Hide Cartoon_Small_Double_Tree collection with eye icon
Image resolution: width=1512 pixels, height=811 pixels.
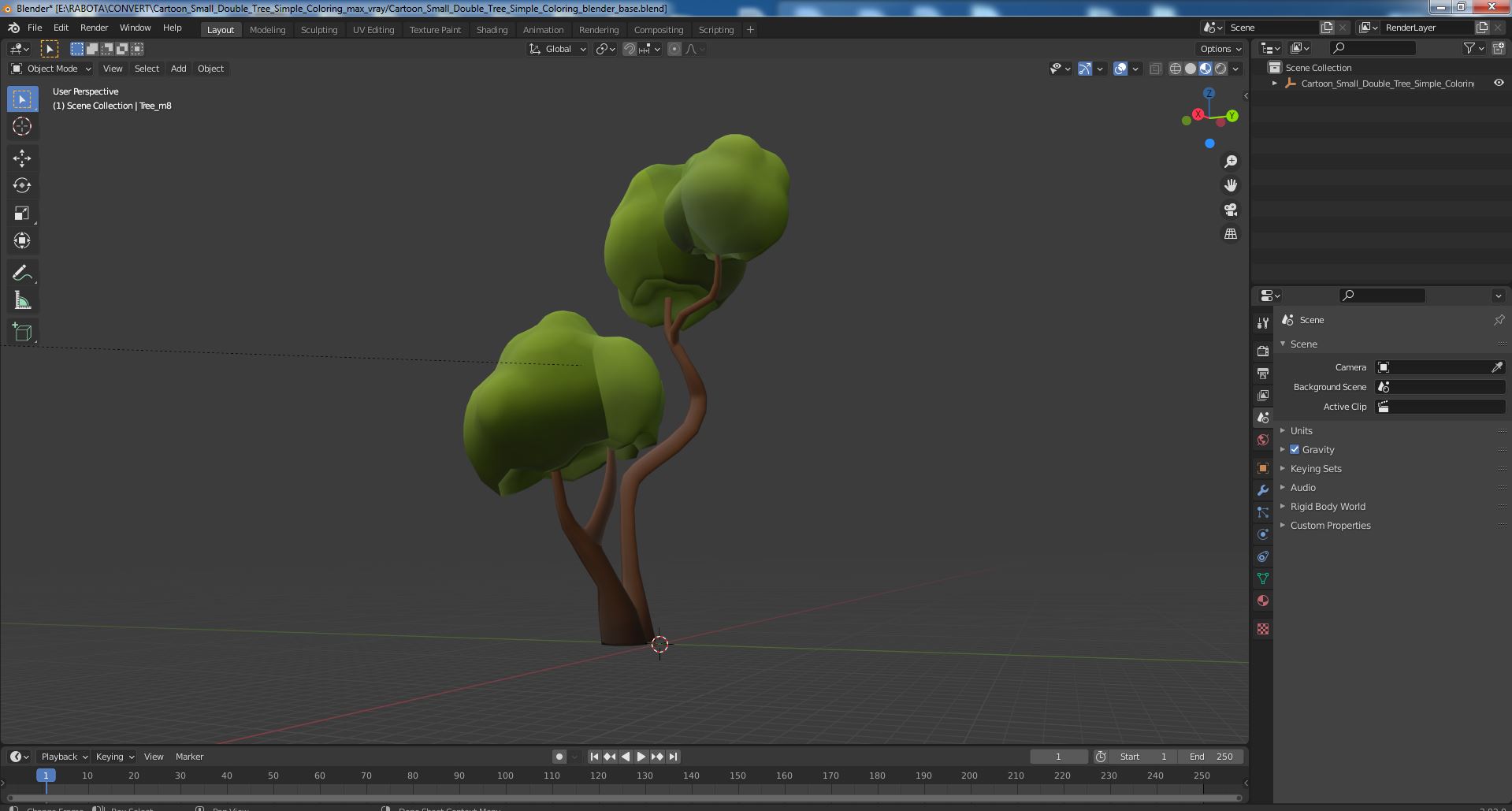[1499, 83]
